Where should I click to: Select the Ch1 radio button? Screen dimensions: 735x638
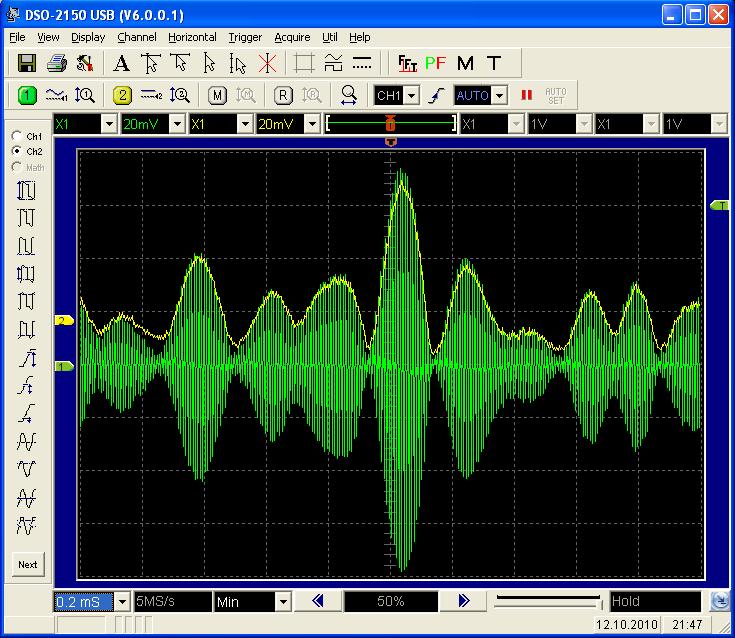pos(17,136)
